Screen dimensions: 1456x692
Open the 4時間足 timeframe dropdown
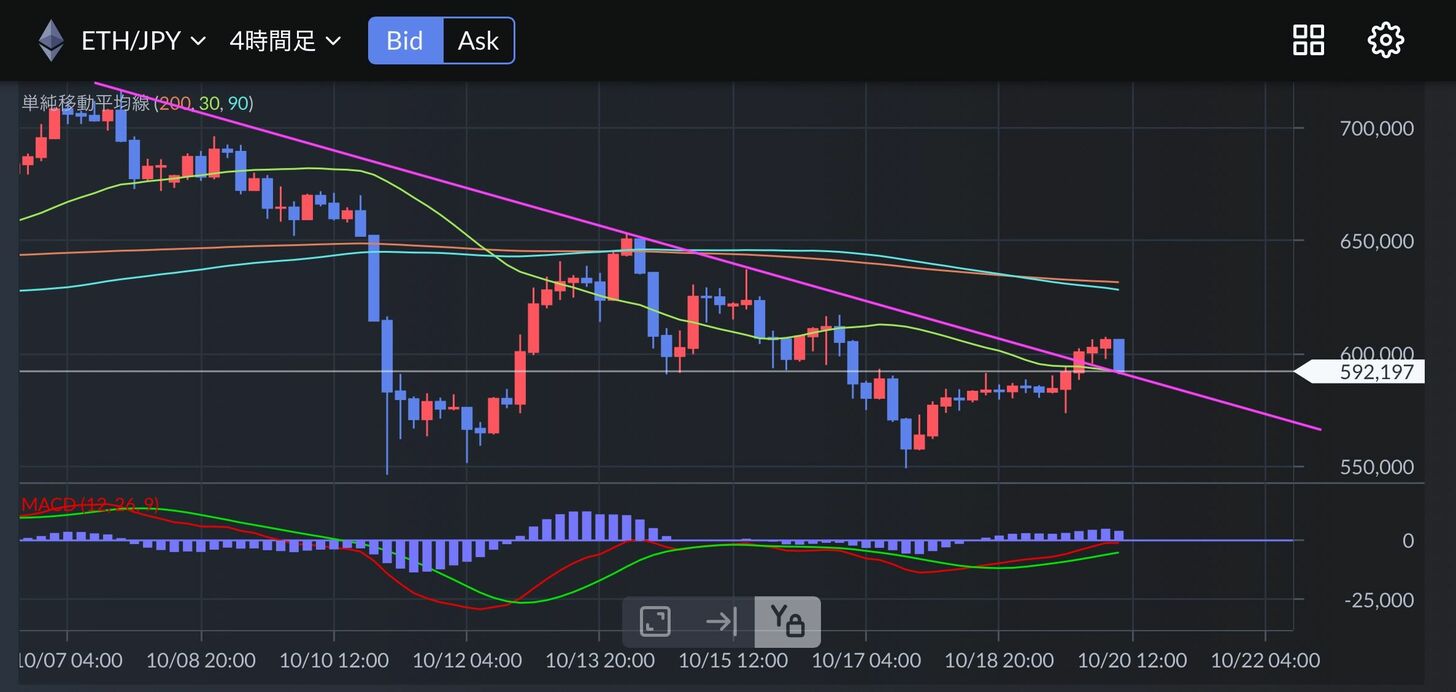pos(285,41)
